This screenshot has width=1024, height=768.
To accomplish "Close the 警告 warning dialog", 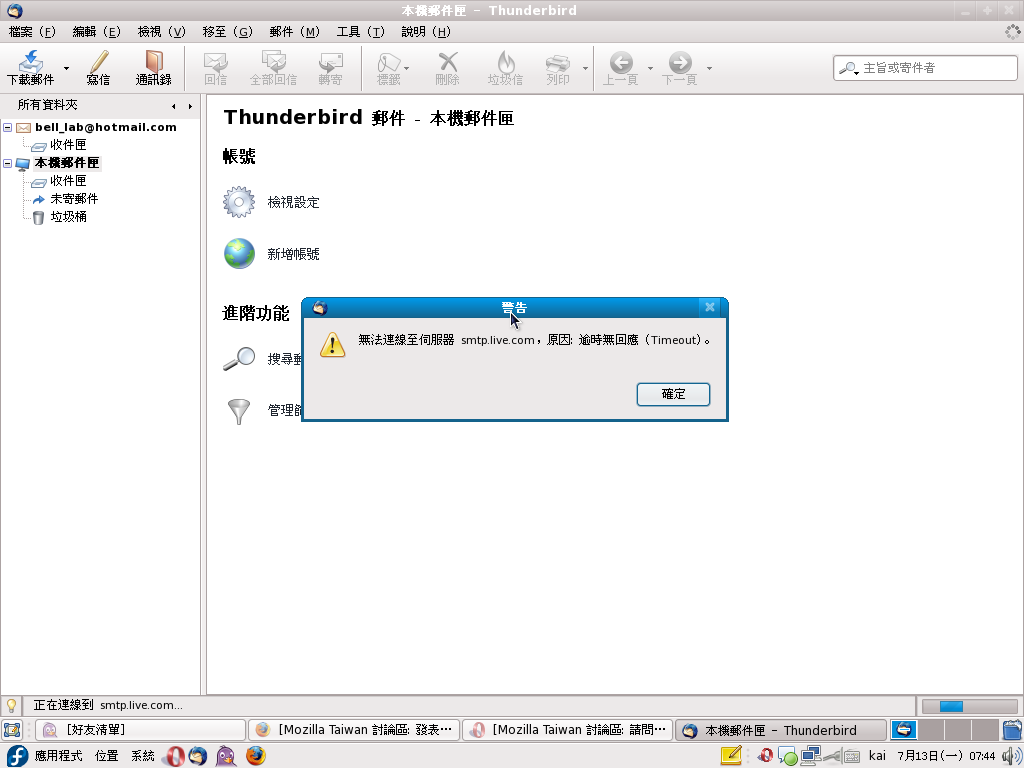I will tap(710, 307).
